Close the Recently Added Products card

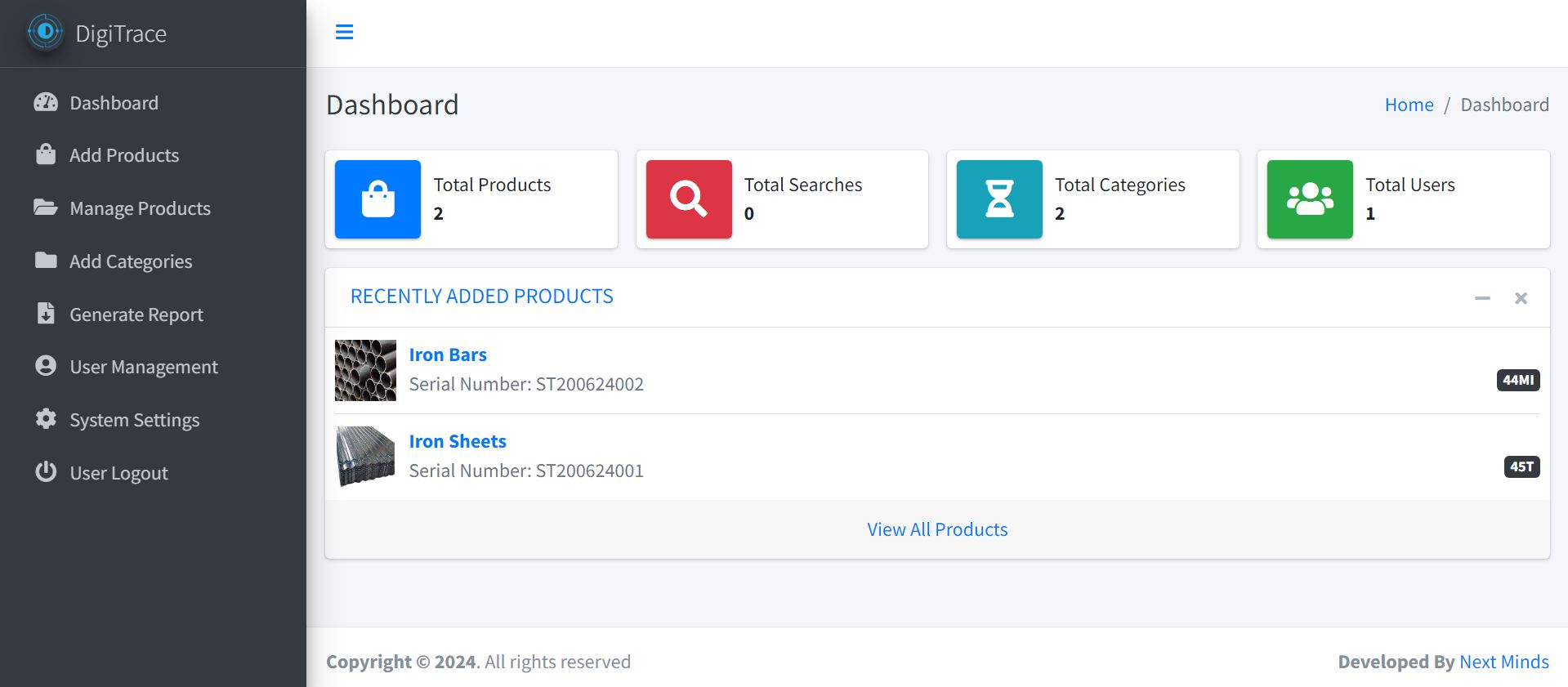pos(1521,298)
